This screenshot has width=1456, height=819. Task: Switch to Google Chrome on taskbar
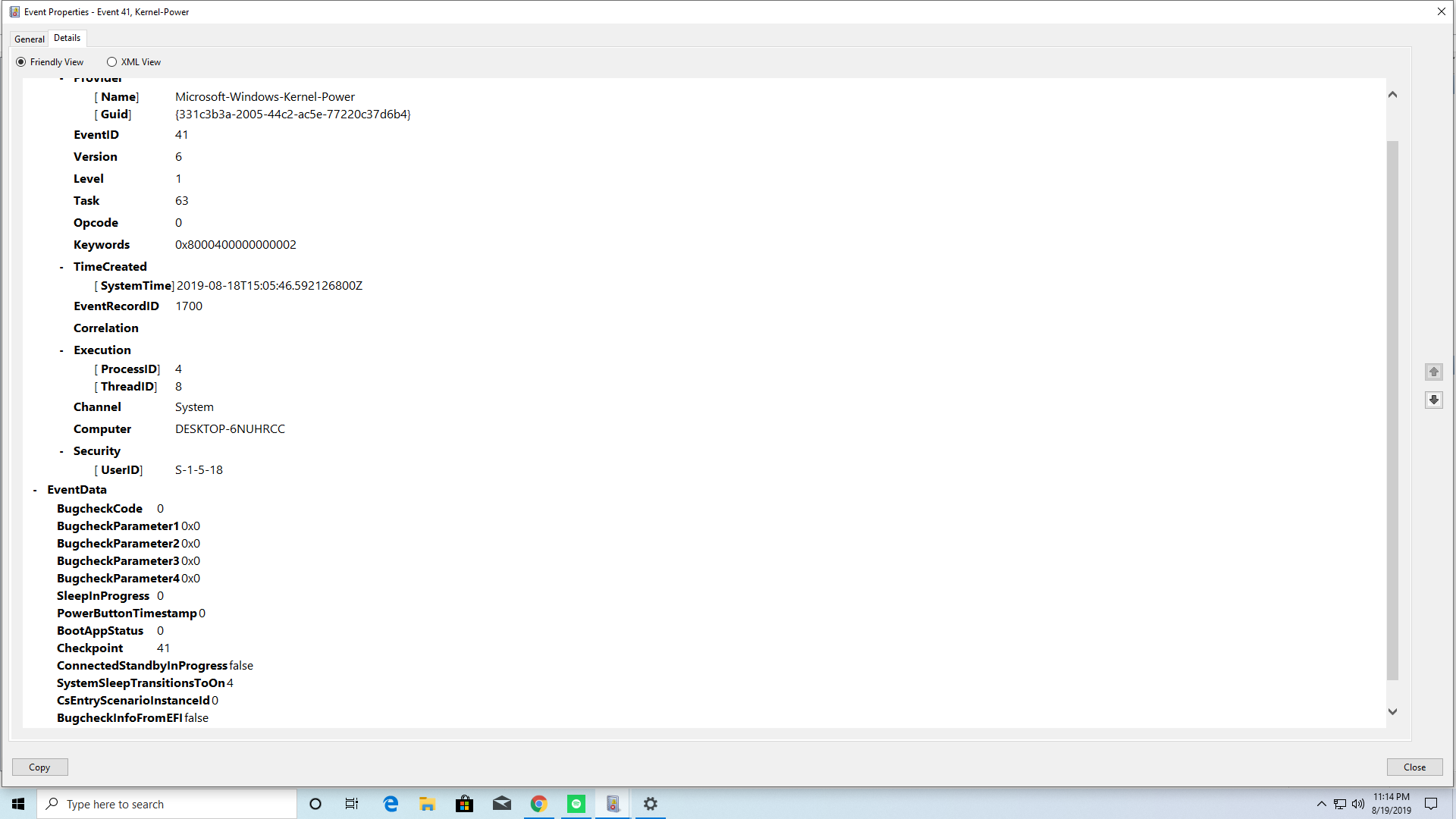538,804
